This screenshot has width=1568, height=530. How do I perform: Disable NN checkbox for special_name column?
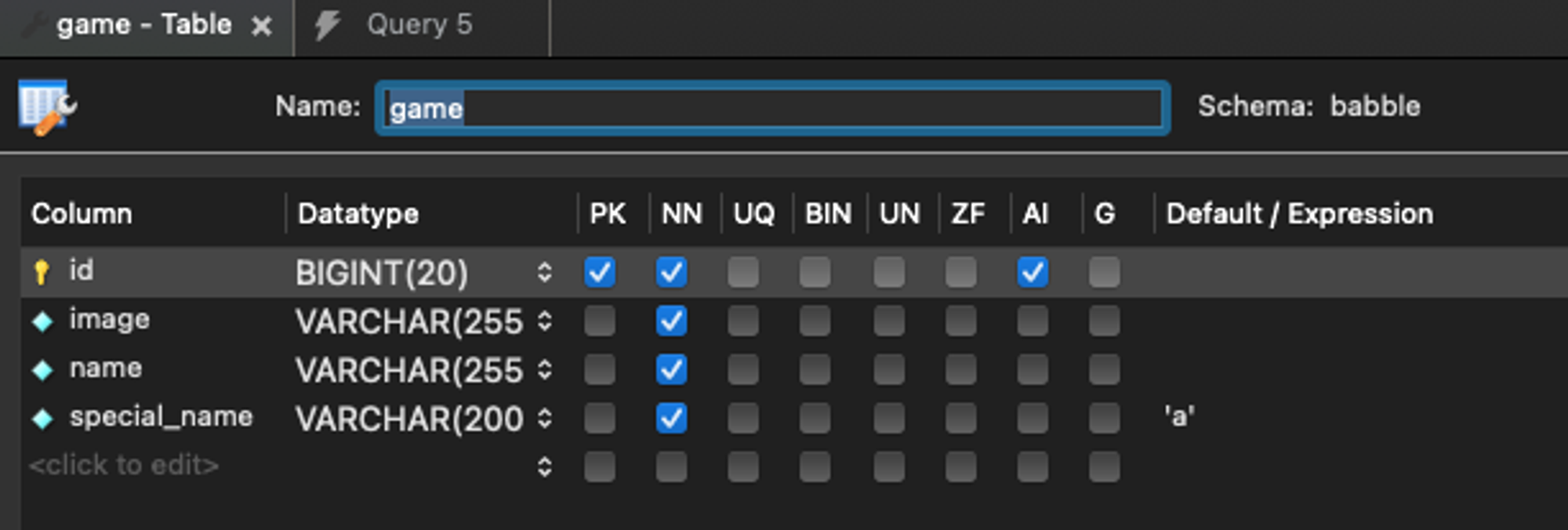click(x=671, y=418)
